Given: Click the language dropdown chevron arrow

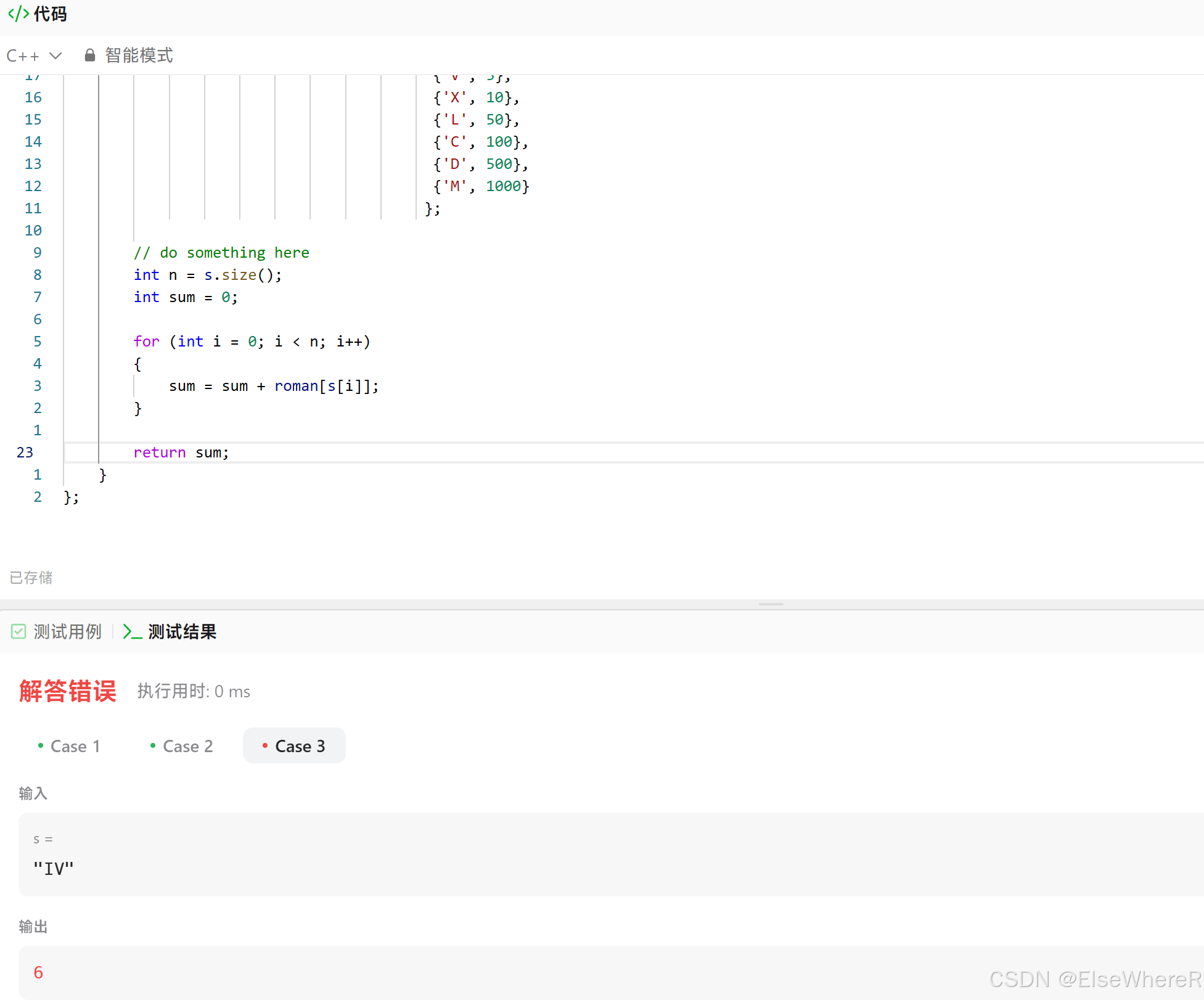Looking at the screenshot, I should coord(55,56).
